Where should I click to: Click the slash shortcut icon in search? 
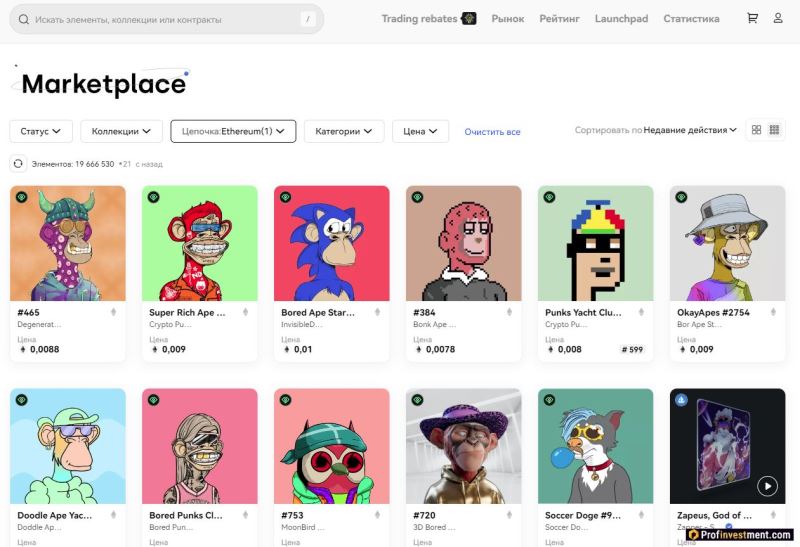[x=307, y=19]
